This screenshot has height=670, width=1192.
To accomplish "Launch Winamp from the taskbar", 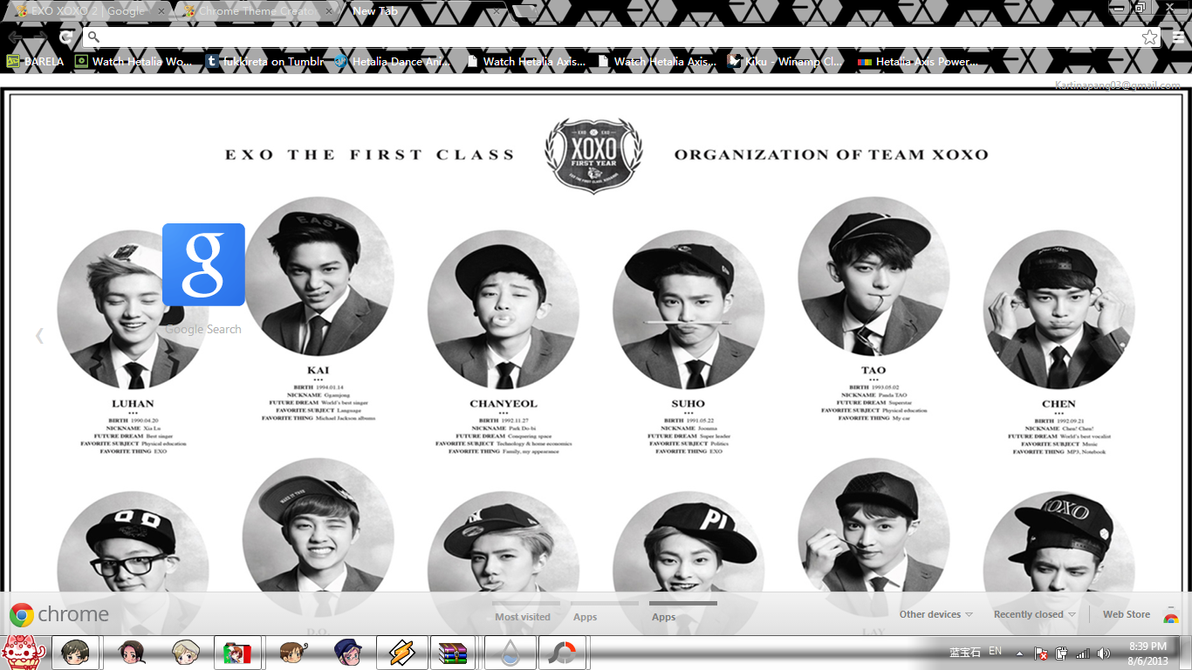I will pos(401,653).
